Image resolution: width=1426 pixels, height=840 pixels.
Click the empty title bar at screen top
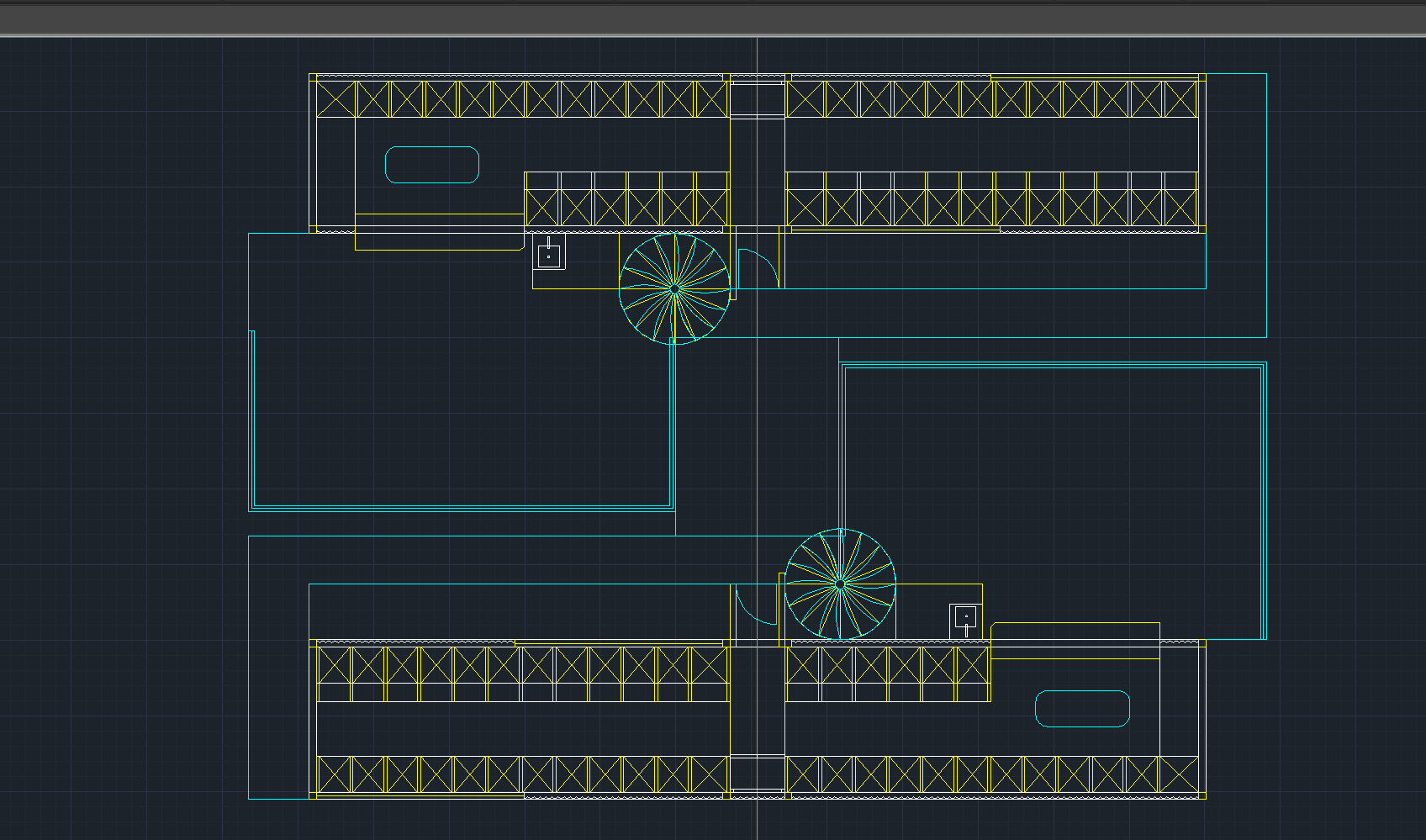point(713,11)
